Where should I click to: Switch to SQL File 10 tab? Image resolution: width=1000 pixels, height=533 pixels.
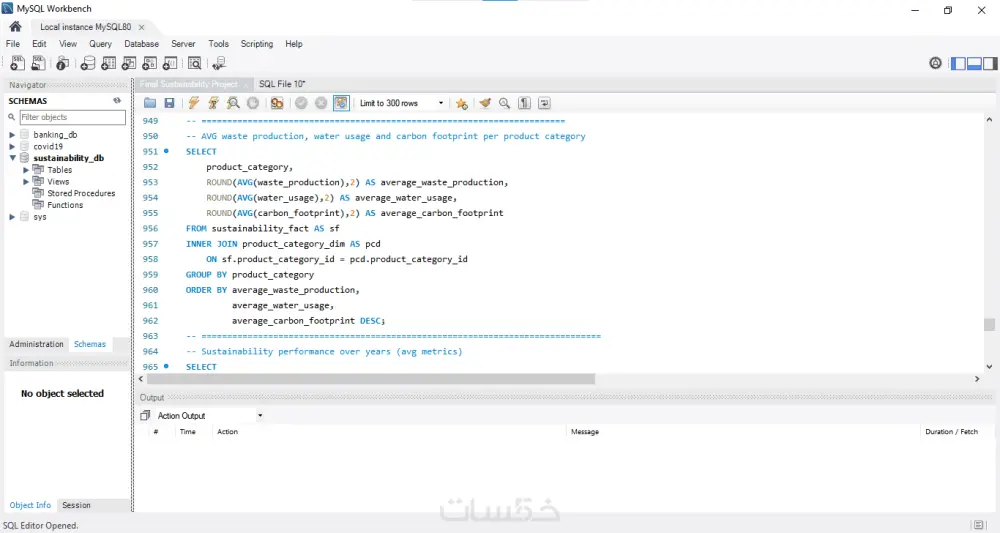(282, 84)
